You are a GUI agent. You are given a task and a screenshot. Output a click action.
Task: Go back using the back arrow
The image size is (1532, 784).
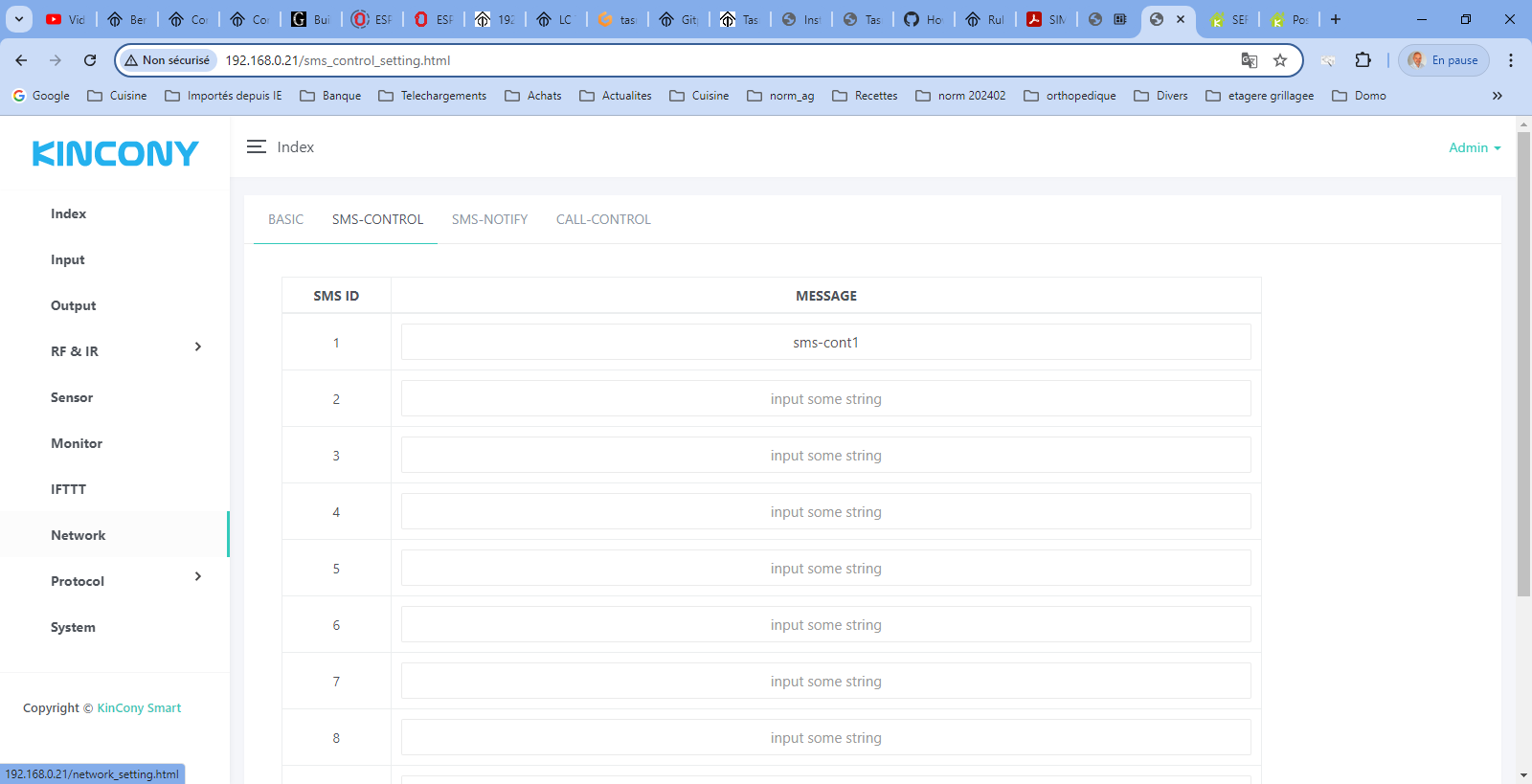pos(21,60)
